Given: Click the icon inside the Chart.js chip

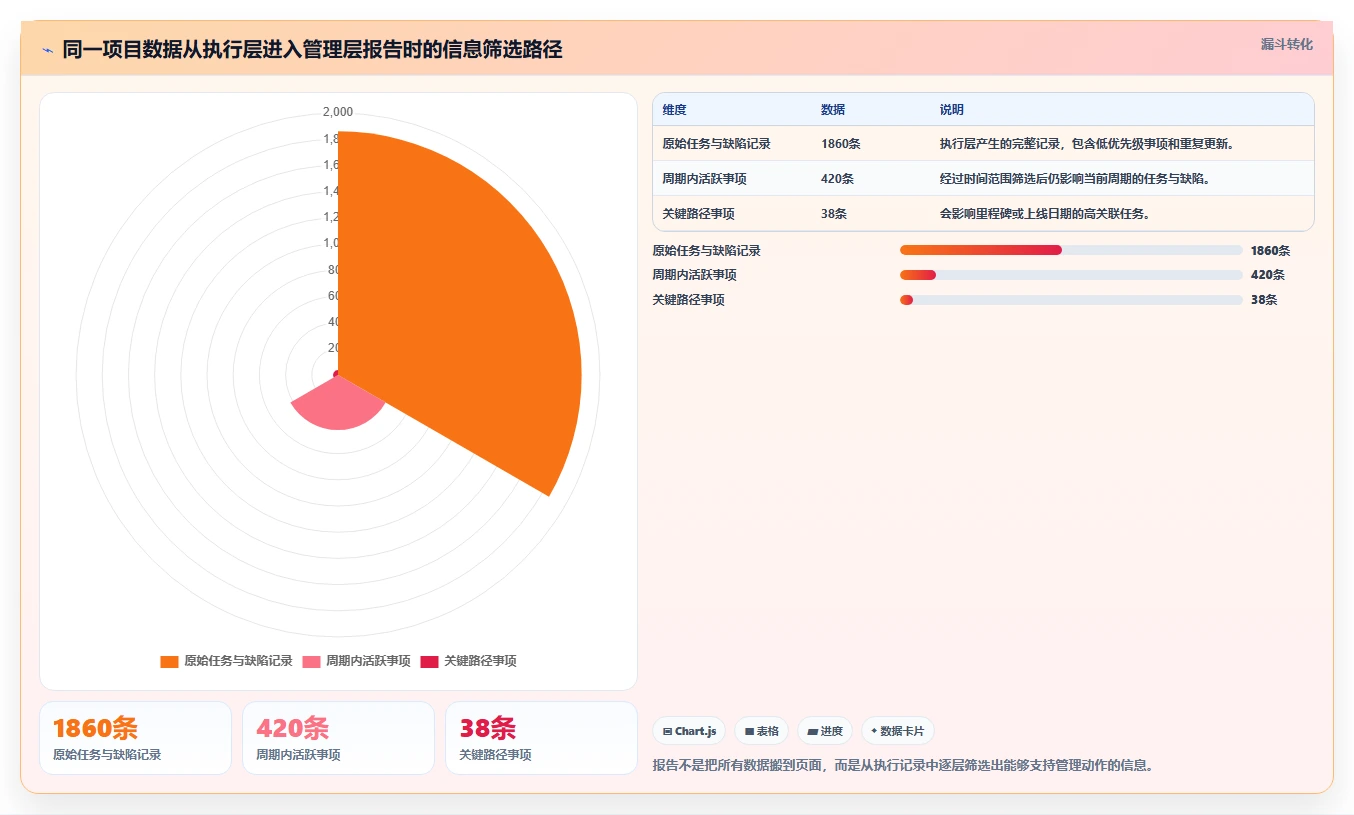Looking at the screenshot, I should coord(667,732).
